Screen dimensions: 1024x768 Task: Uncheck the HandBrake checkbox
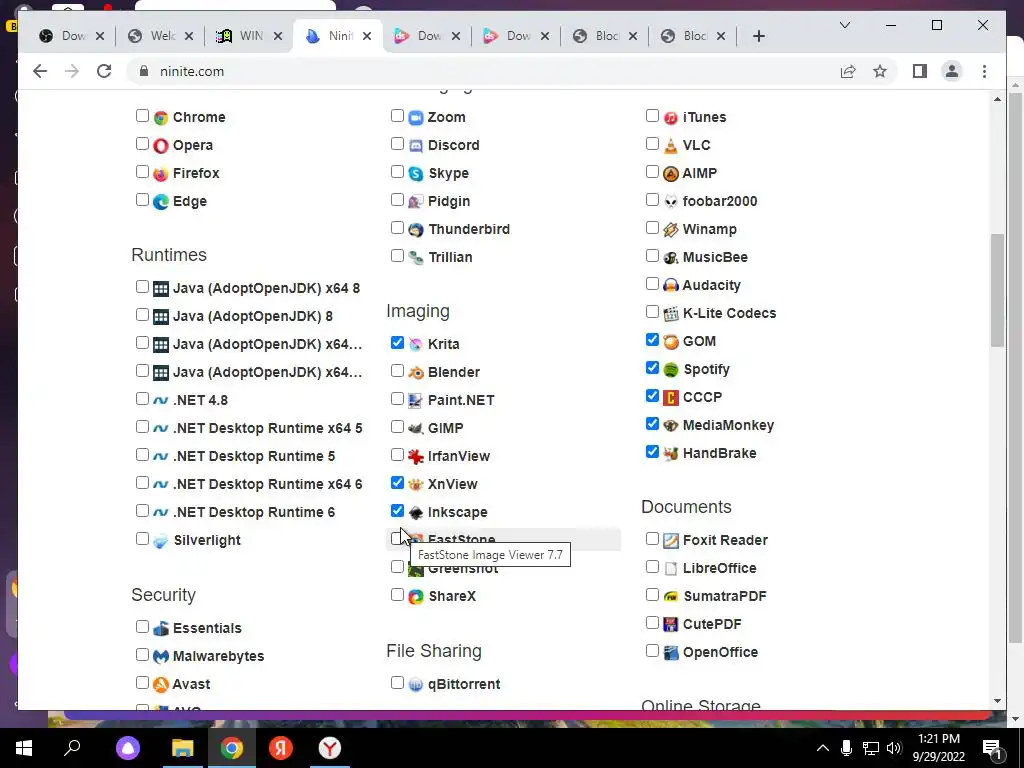click(x=652, y=451)
